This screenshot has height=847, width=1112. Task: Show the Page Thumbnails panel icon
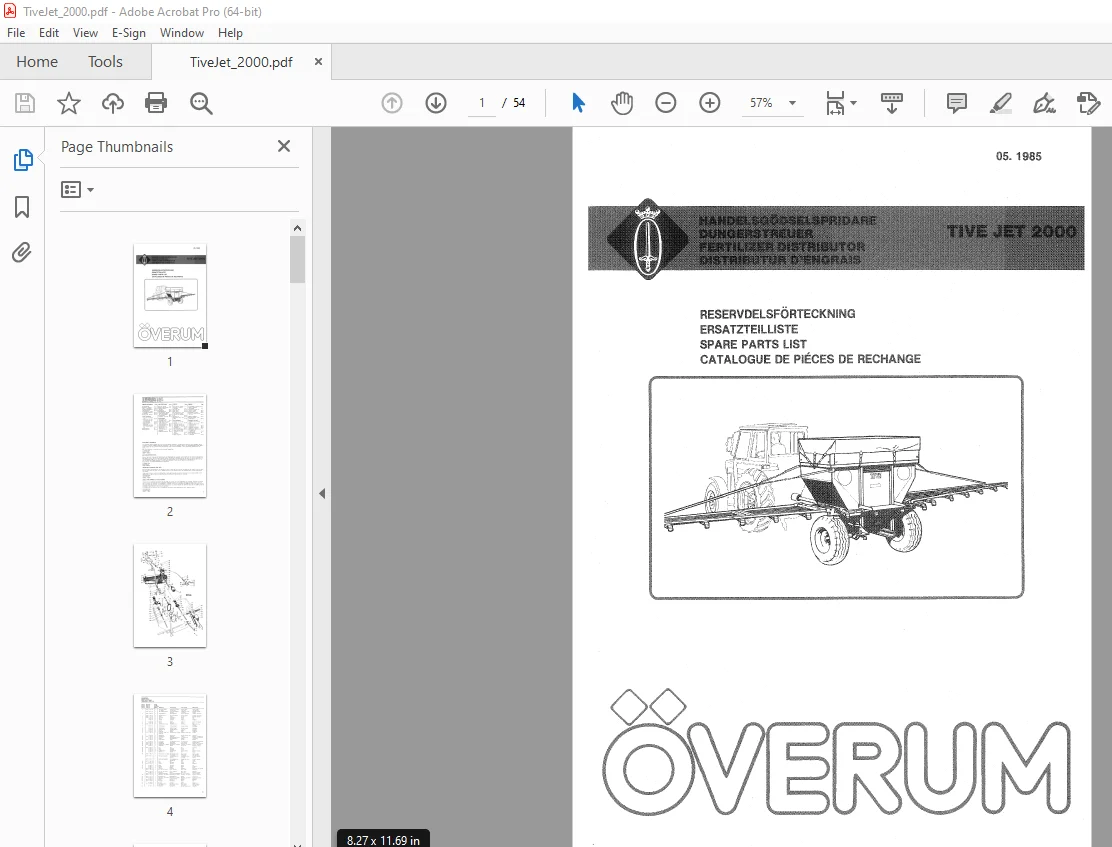pos(23,160)
